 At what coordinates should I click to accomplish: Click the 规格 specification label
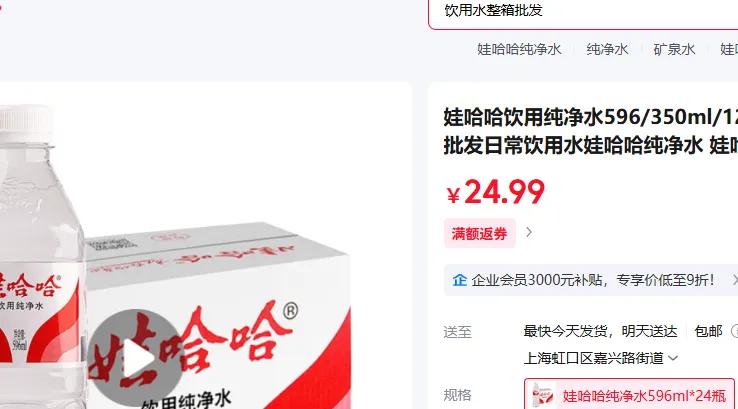pos(457,395)
